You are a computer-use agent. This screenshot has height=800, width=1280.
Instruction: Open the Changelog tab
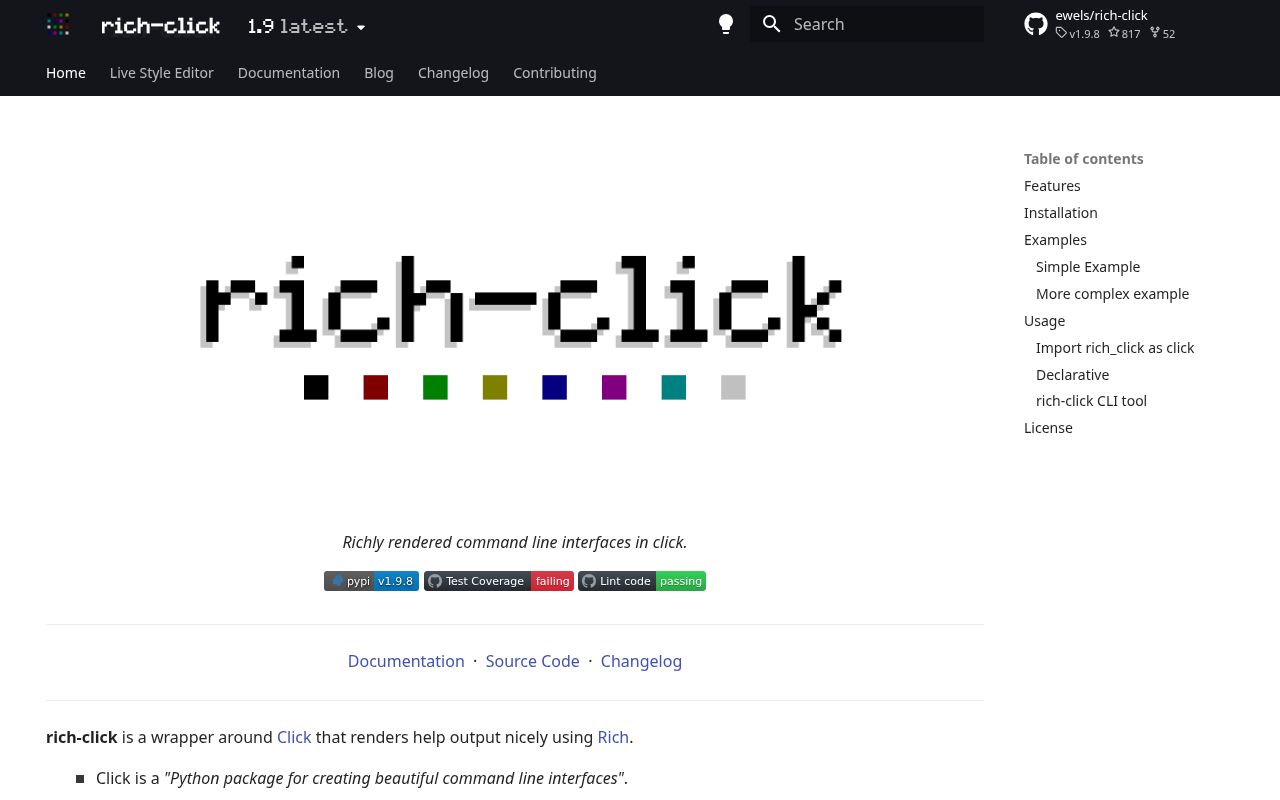[453, 73]
